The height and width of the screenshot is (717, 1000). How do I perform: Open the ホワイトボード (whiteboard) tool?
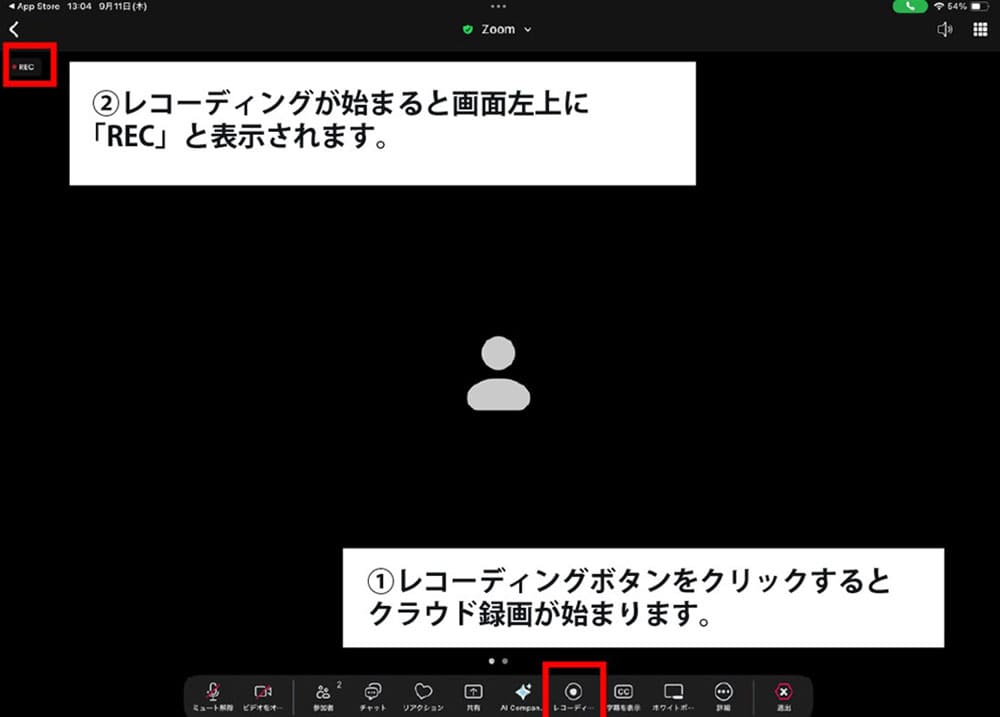tap(673, 692)
